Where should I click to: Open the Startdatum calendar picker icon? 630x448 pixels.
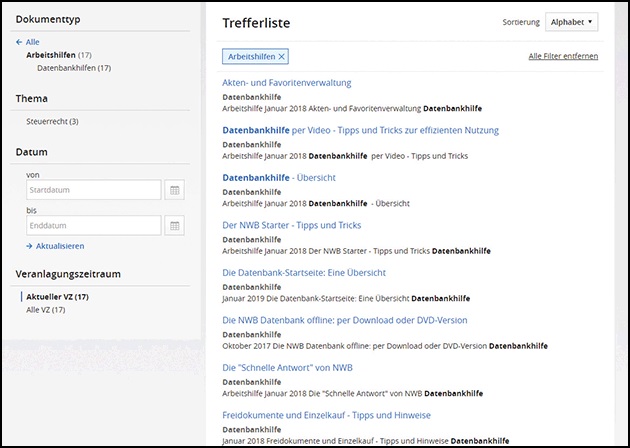[173, 190]
